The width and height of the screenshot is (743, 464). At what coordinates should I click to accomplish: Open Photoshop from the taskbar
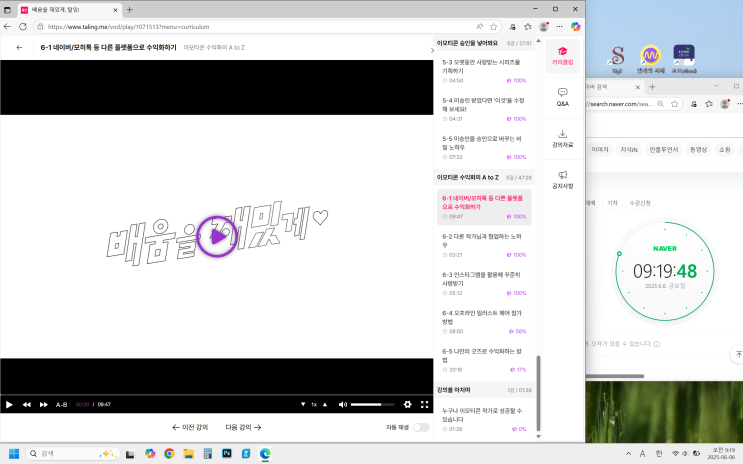(x=227, y=454)
